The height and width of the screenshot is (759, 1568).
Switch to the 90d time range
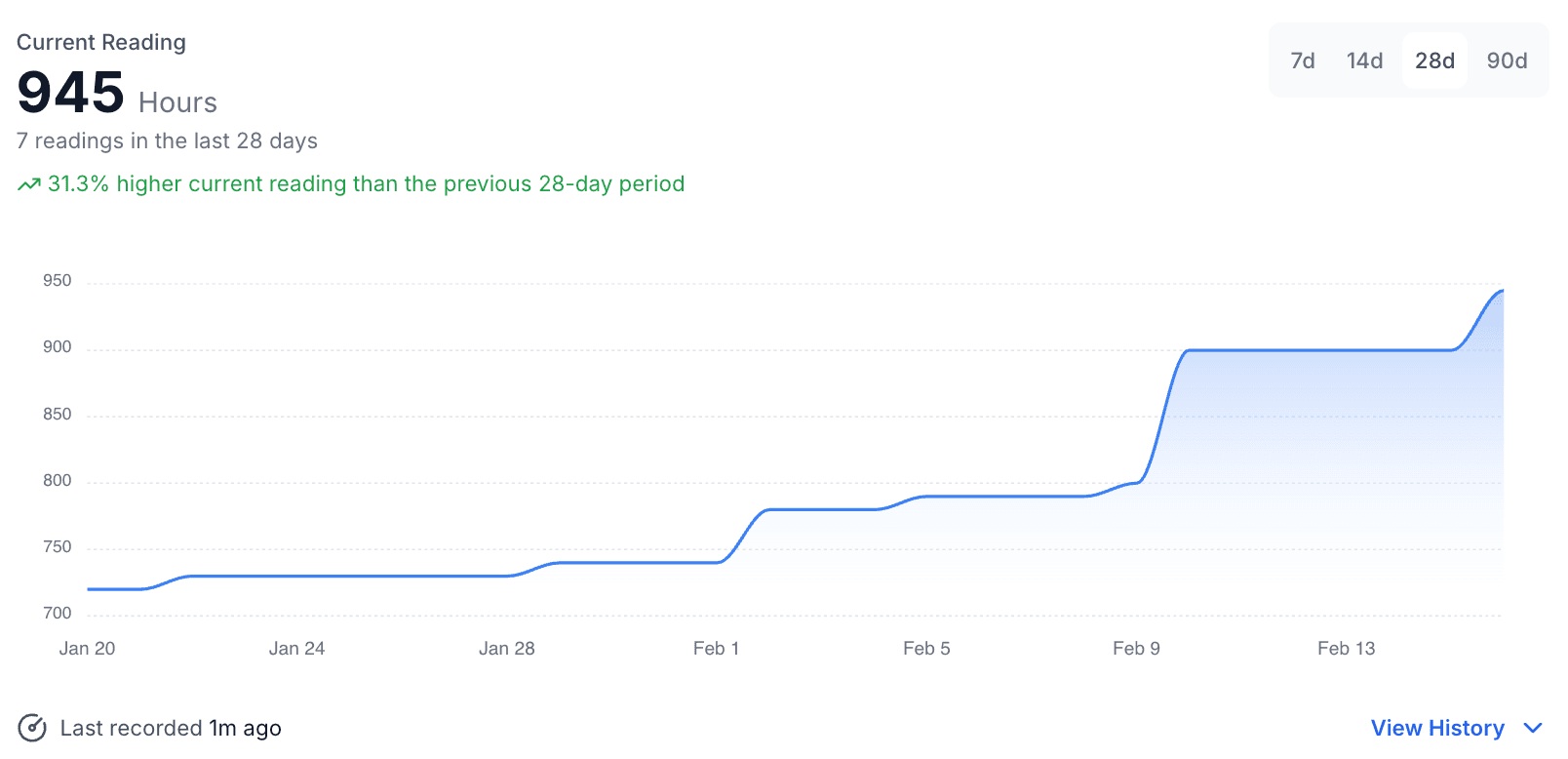click(x=1507, y=60)
